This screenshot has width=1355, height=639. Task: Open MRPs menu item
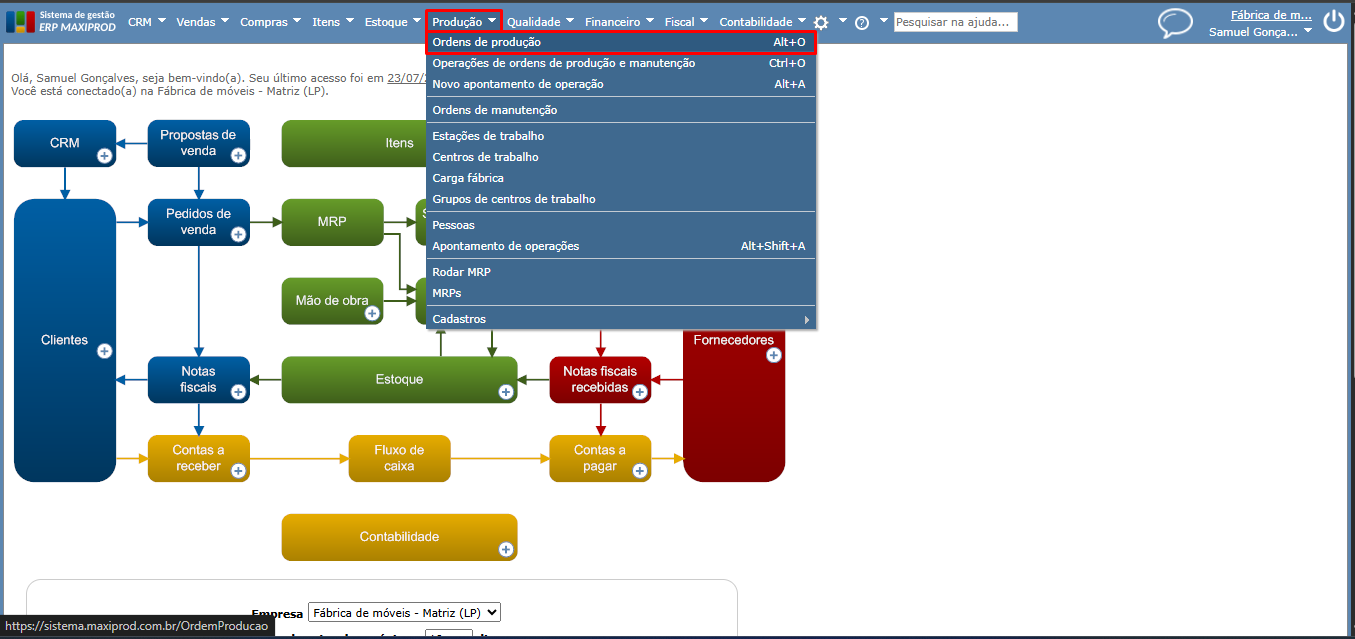pyautogui.click(x=621, y=293)
